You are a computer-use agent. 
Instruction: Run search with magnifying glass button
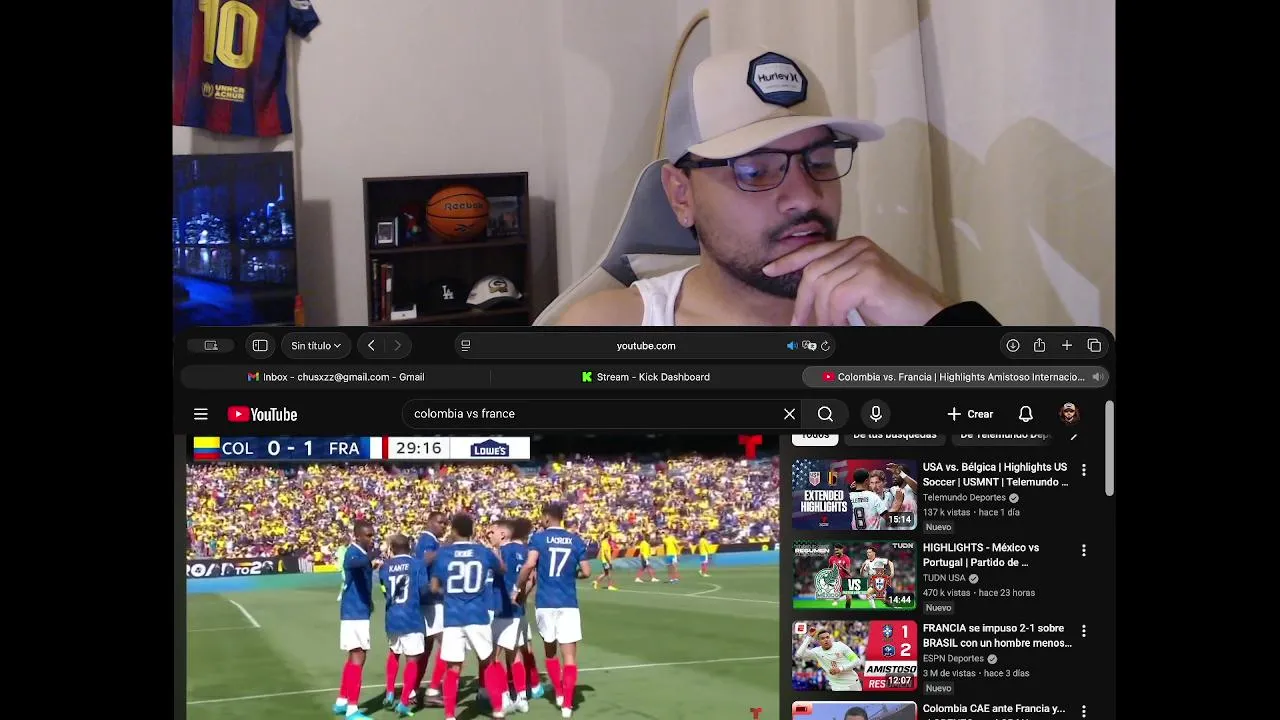coord(825,414)
